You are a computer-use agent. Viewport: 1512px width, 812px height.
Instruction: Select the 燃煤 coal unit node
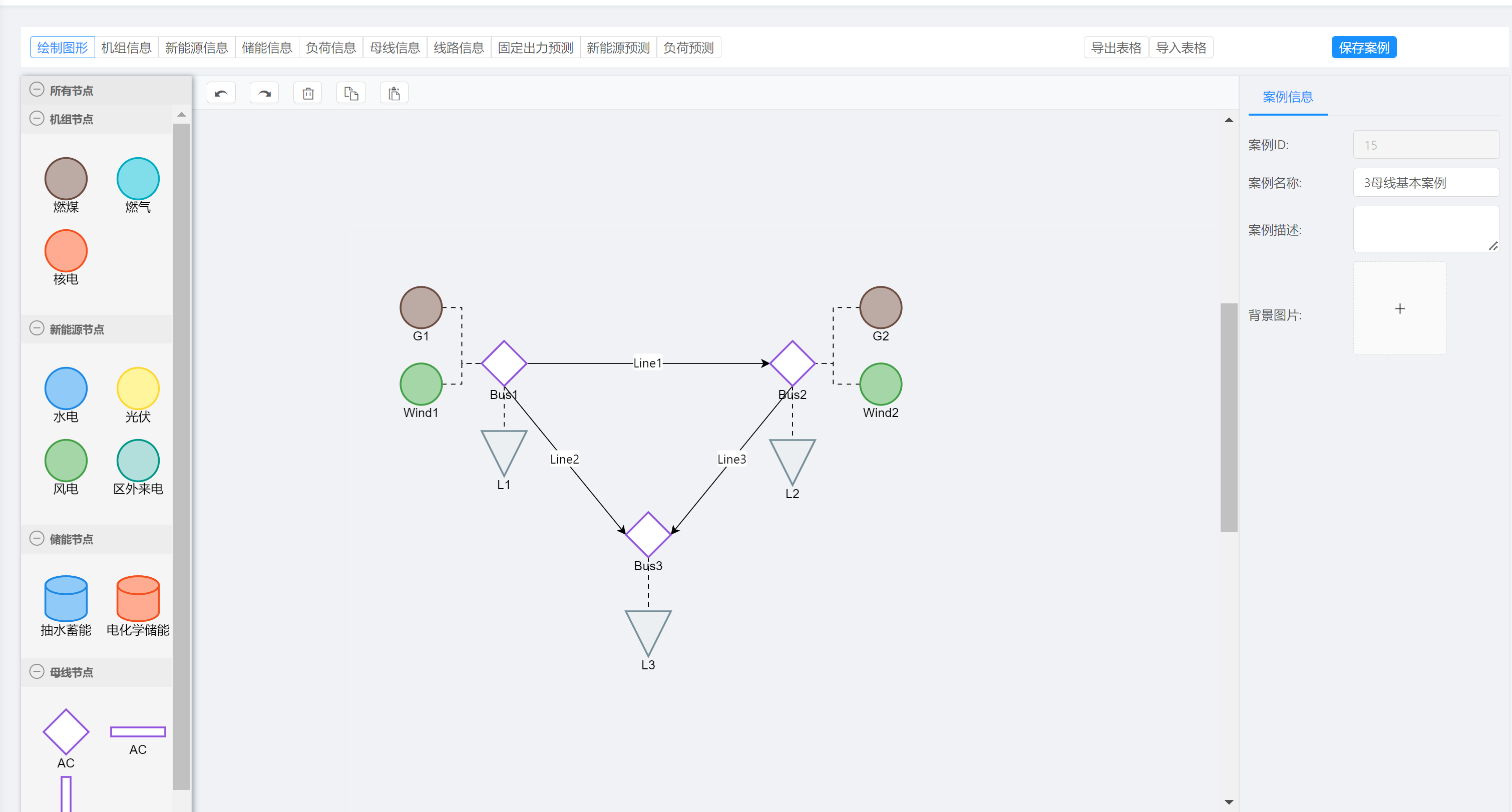(66, 179)
